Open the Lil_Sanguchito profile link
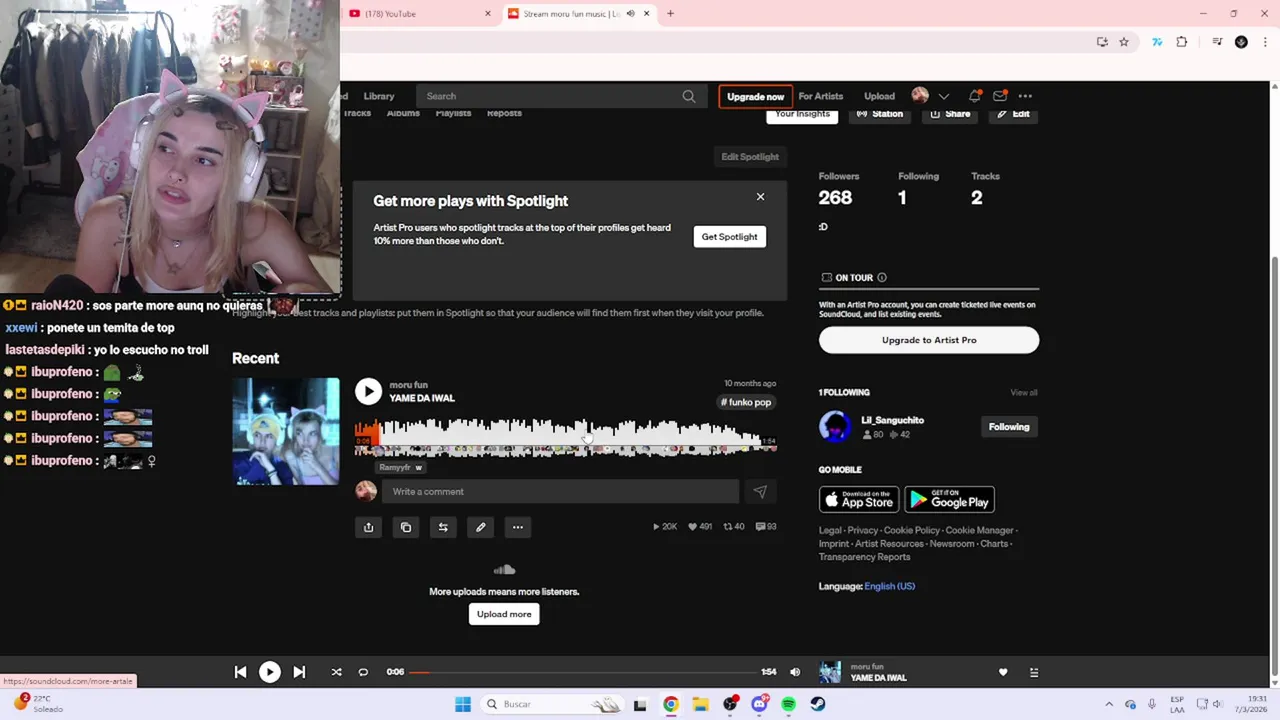The image size is (1280, 720). 892,420
